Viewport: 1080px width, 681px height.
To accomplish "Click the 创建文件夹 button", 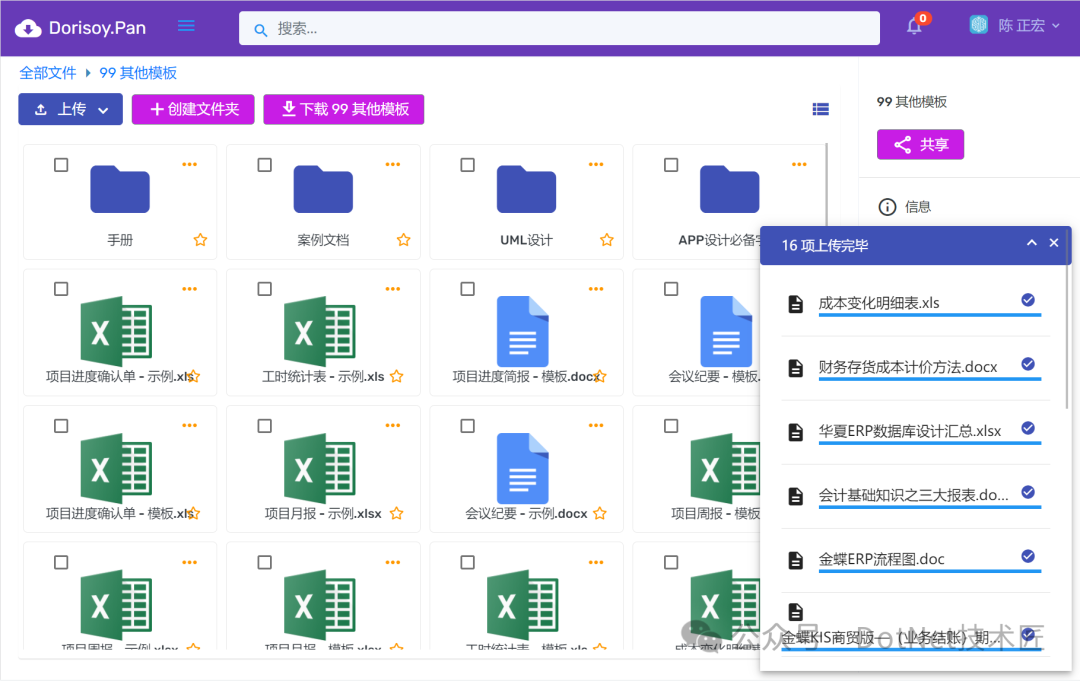I will [194, 109].
